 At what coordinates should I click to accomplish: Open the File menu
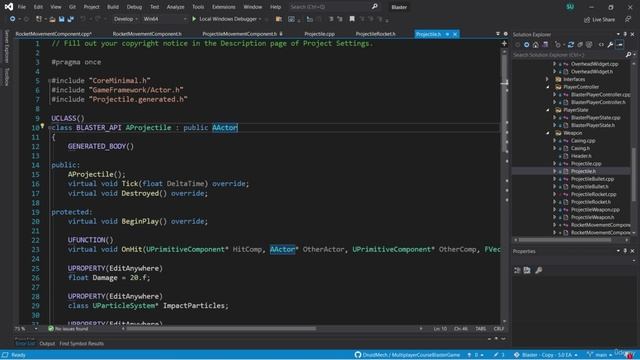[22, 7]
